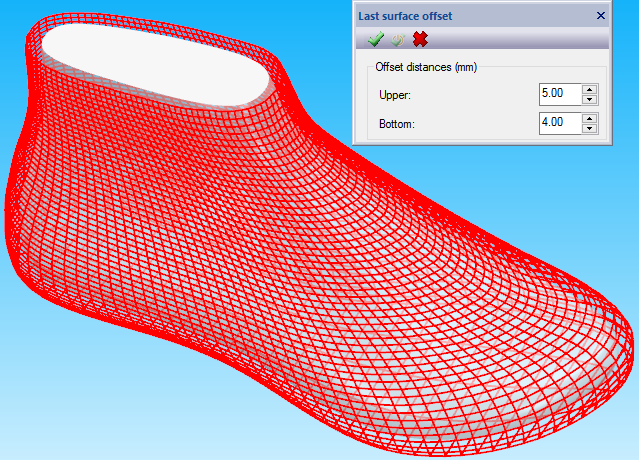Cancel with the red cross icon

[x=420, y=39]
